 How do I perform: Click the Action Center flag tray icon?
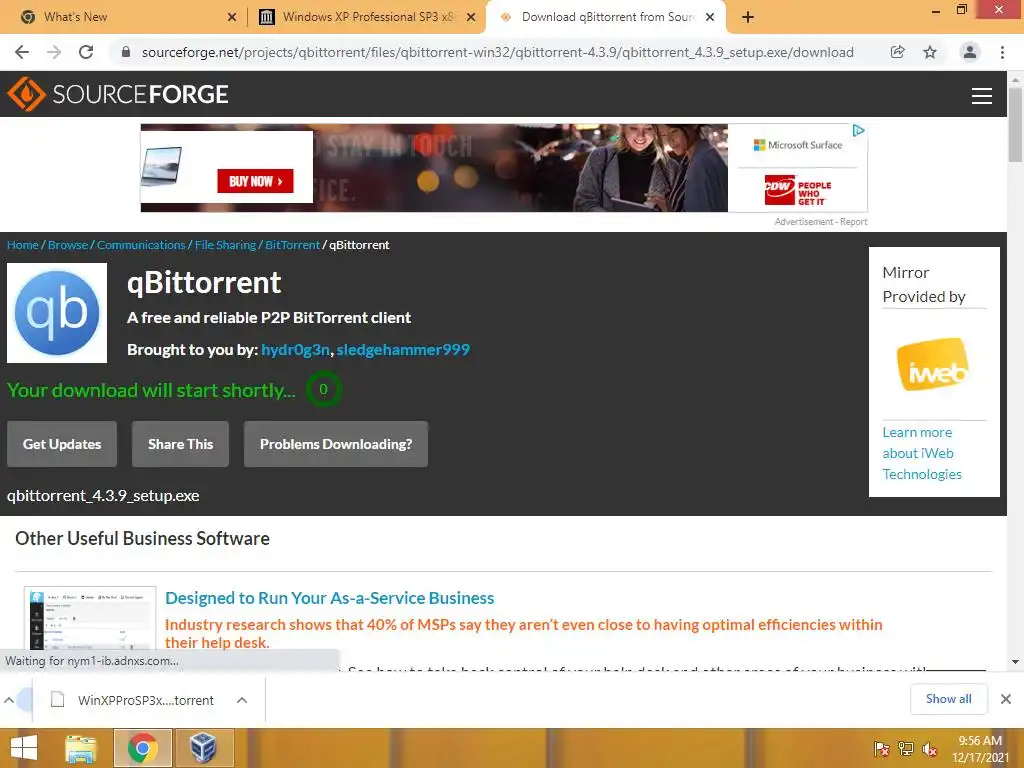[x=881, y=749]
